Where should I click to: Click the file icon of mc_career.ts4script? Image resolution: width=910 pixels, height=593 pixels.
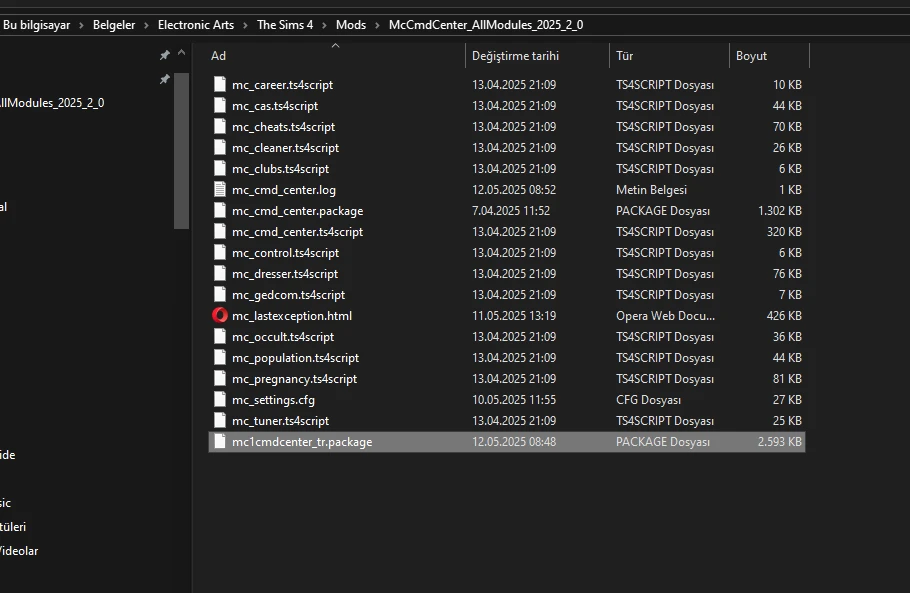(219, 84)
